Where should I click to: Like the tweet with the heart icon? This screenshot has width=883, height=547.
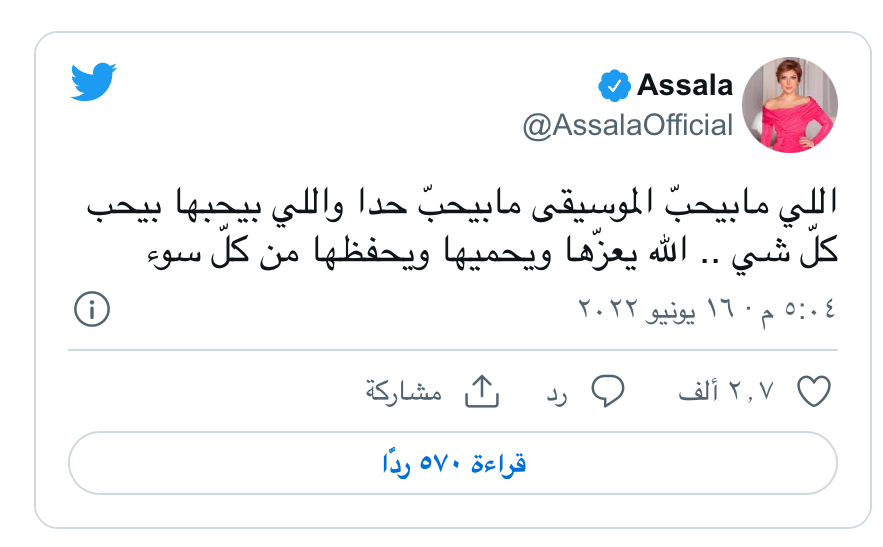[x=815, y=393]
